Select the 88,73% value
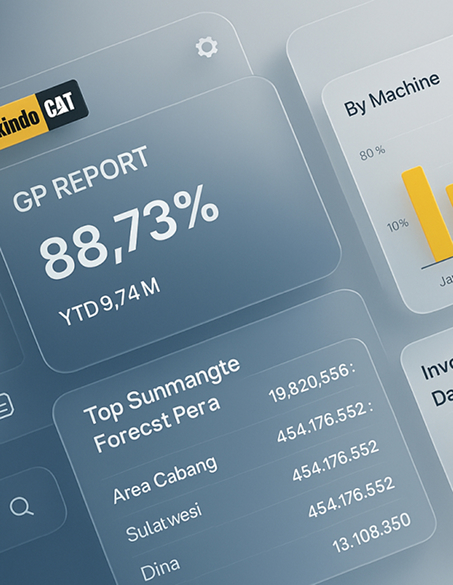The width and height of the screenshot is (453, 585). [129, 232]
